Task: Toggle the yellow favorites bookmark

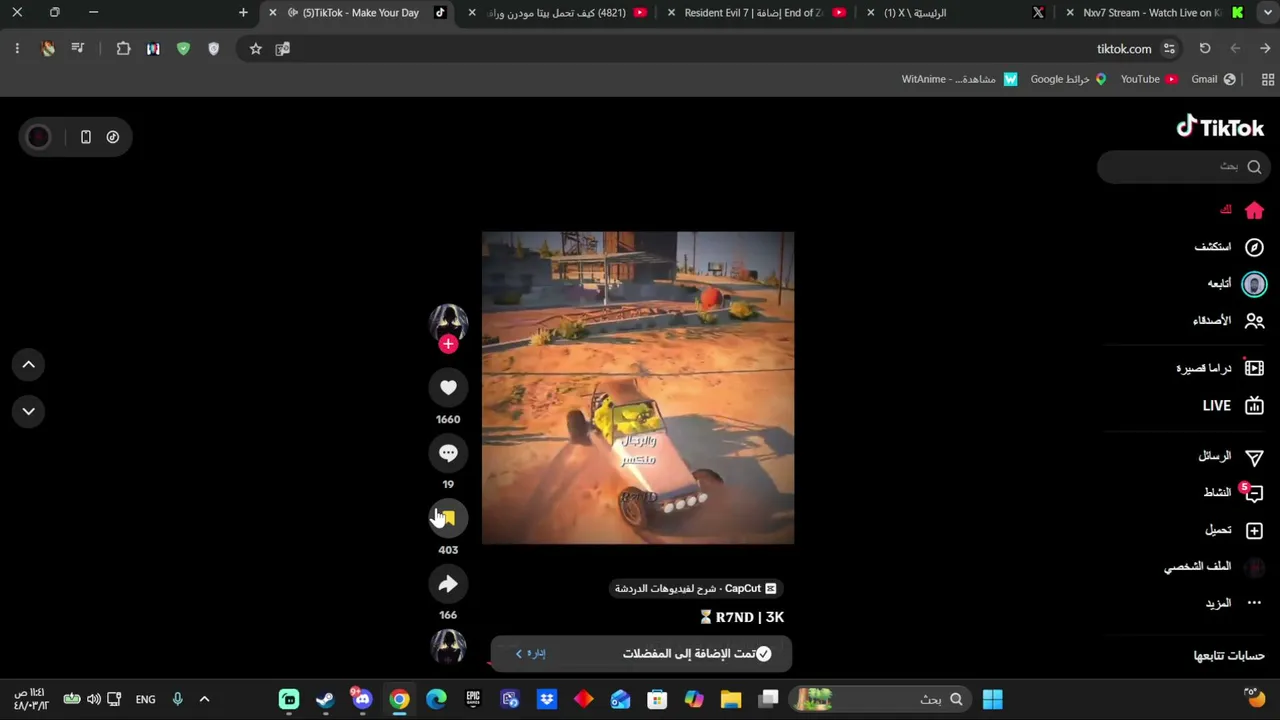Action: coord(448,518)
